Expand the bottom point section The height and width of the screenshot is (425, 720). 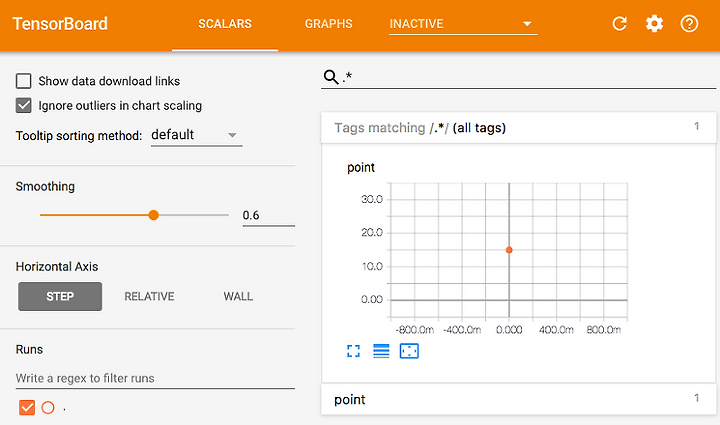[x=518, y=399]
